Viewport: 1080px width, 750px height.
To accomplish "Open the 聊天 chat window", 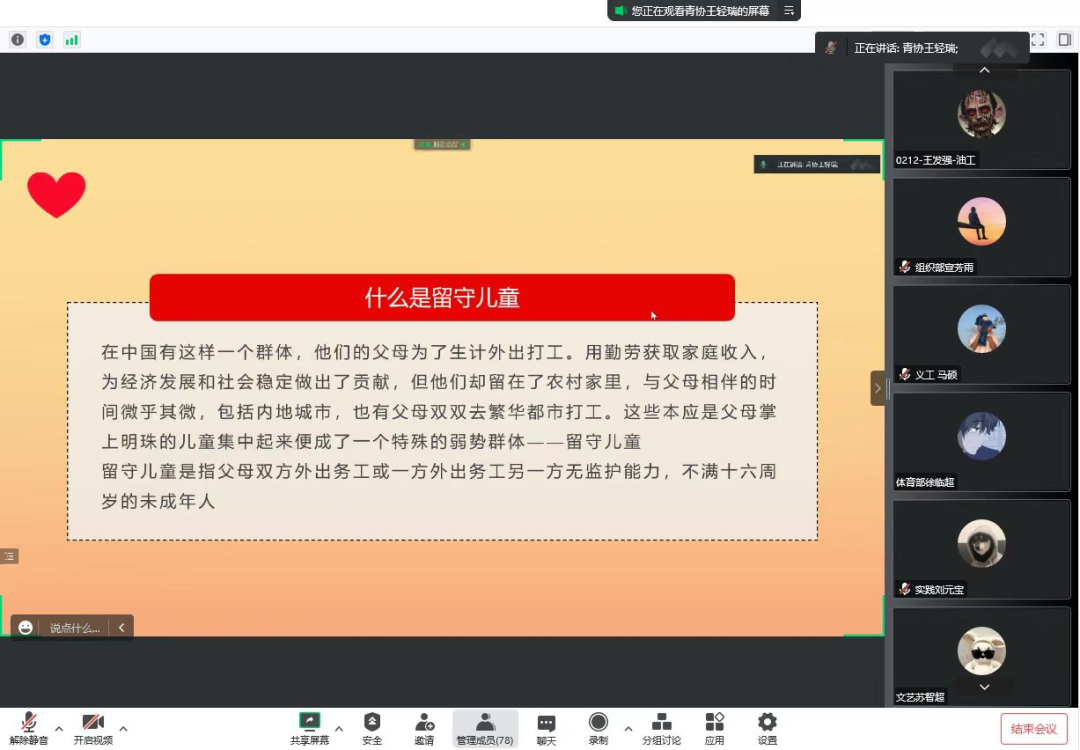I will 546,729.
